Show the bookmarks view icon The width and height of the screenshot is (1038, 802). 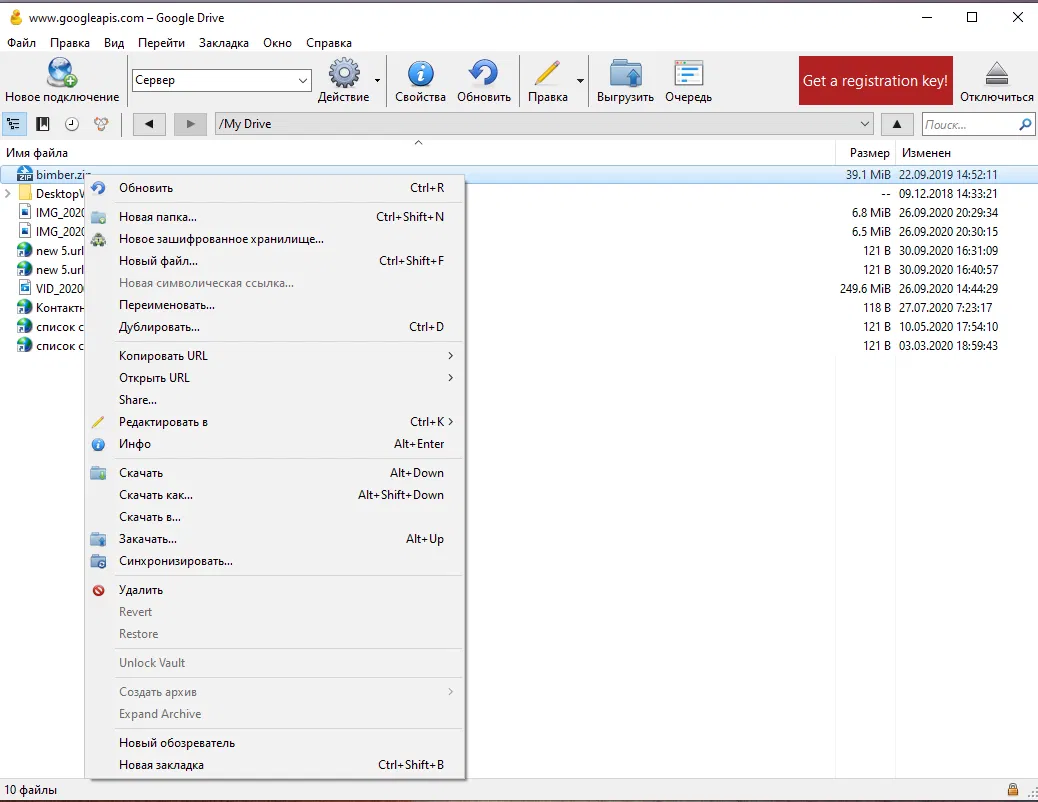[42, 124]
